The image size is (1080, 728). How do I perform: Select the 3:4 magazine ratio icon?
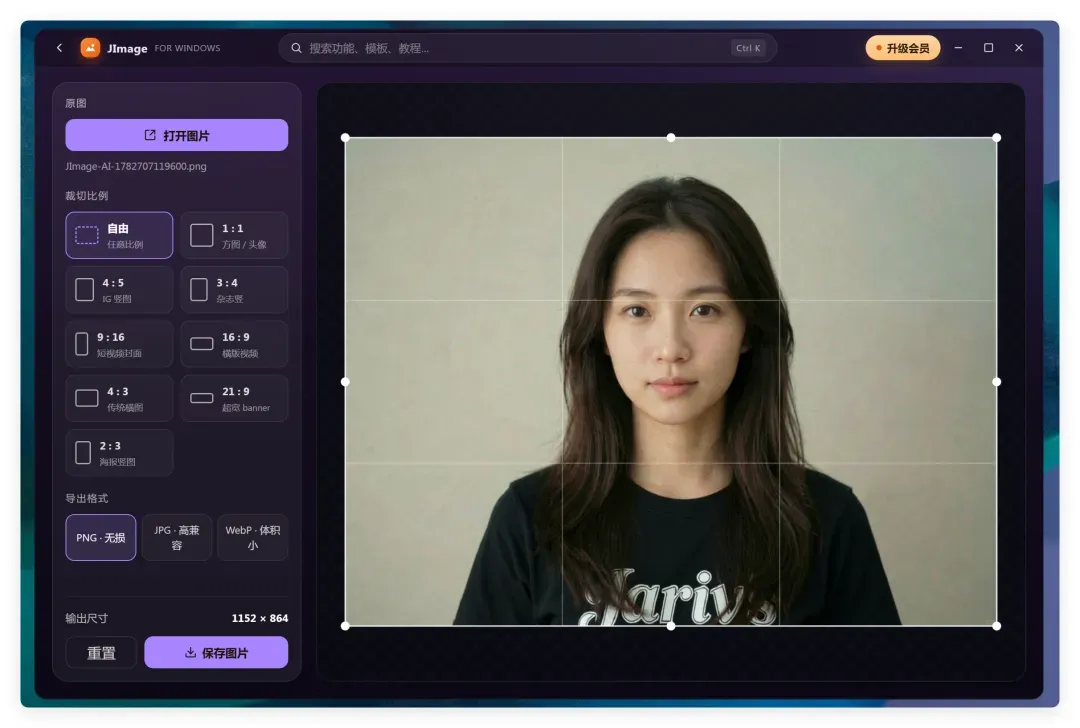click(x=199, y=289)
